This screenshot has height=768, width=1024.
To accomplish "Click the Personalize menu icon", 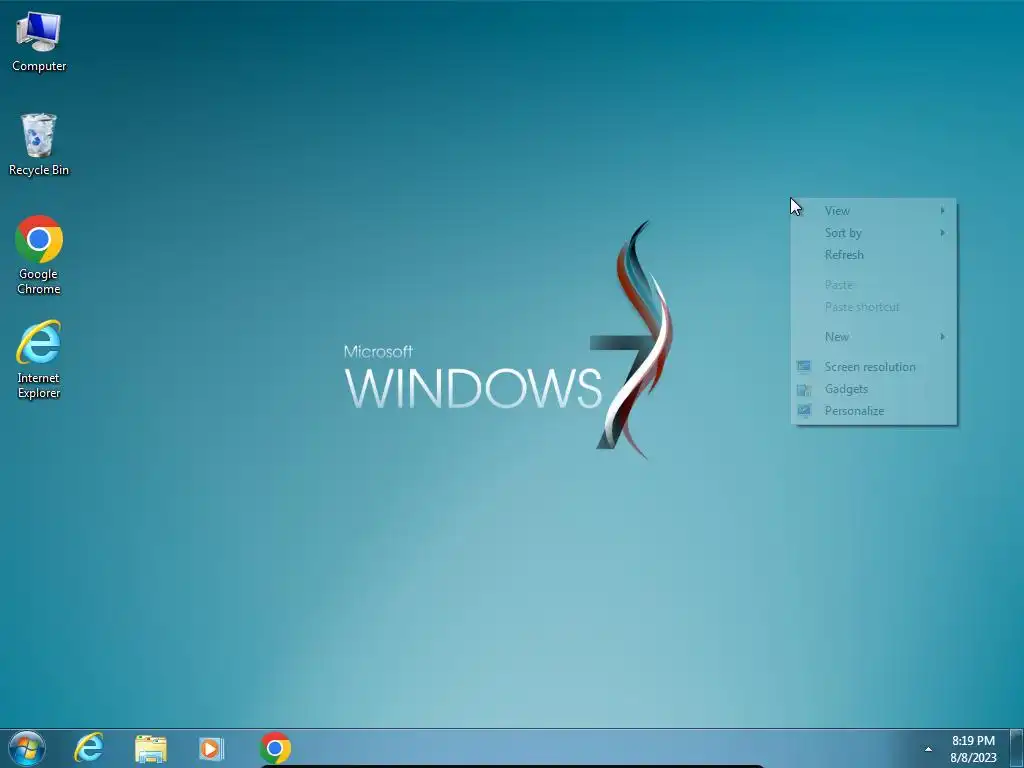I will click(x=804, y=411).
